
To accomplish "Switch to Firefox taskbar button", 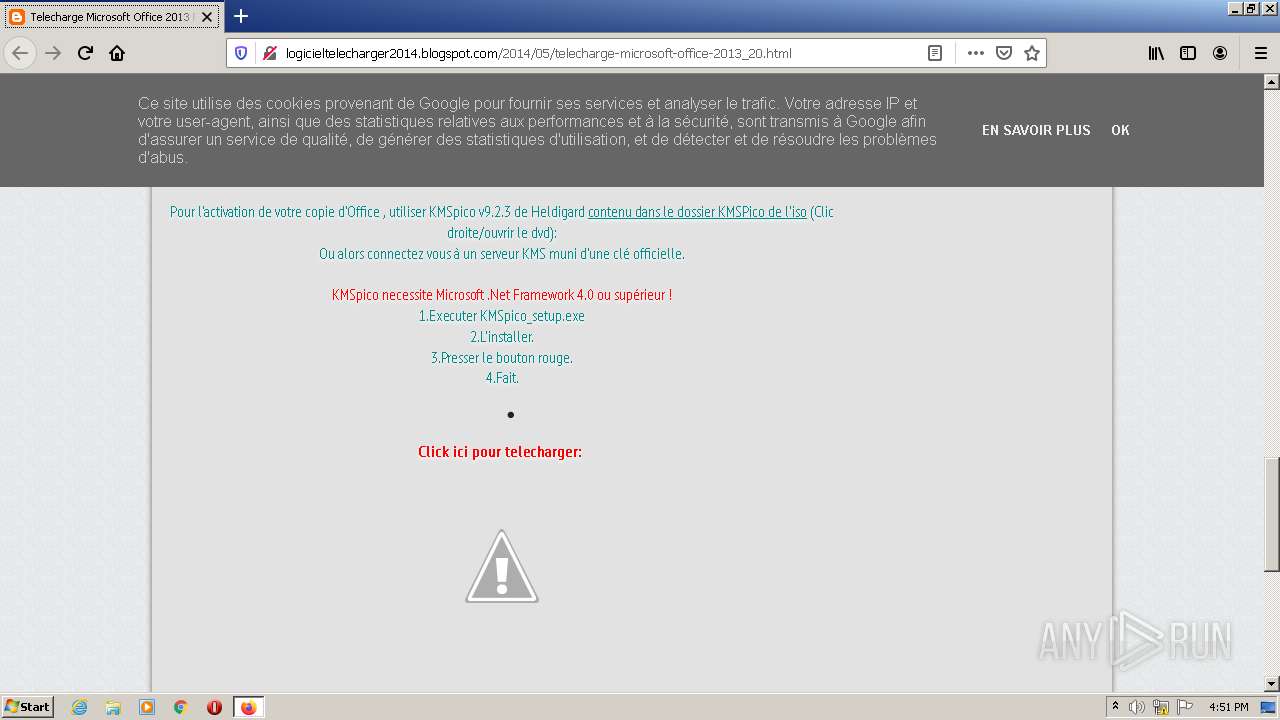I will (248, 707).
